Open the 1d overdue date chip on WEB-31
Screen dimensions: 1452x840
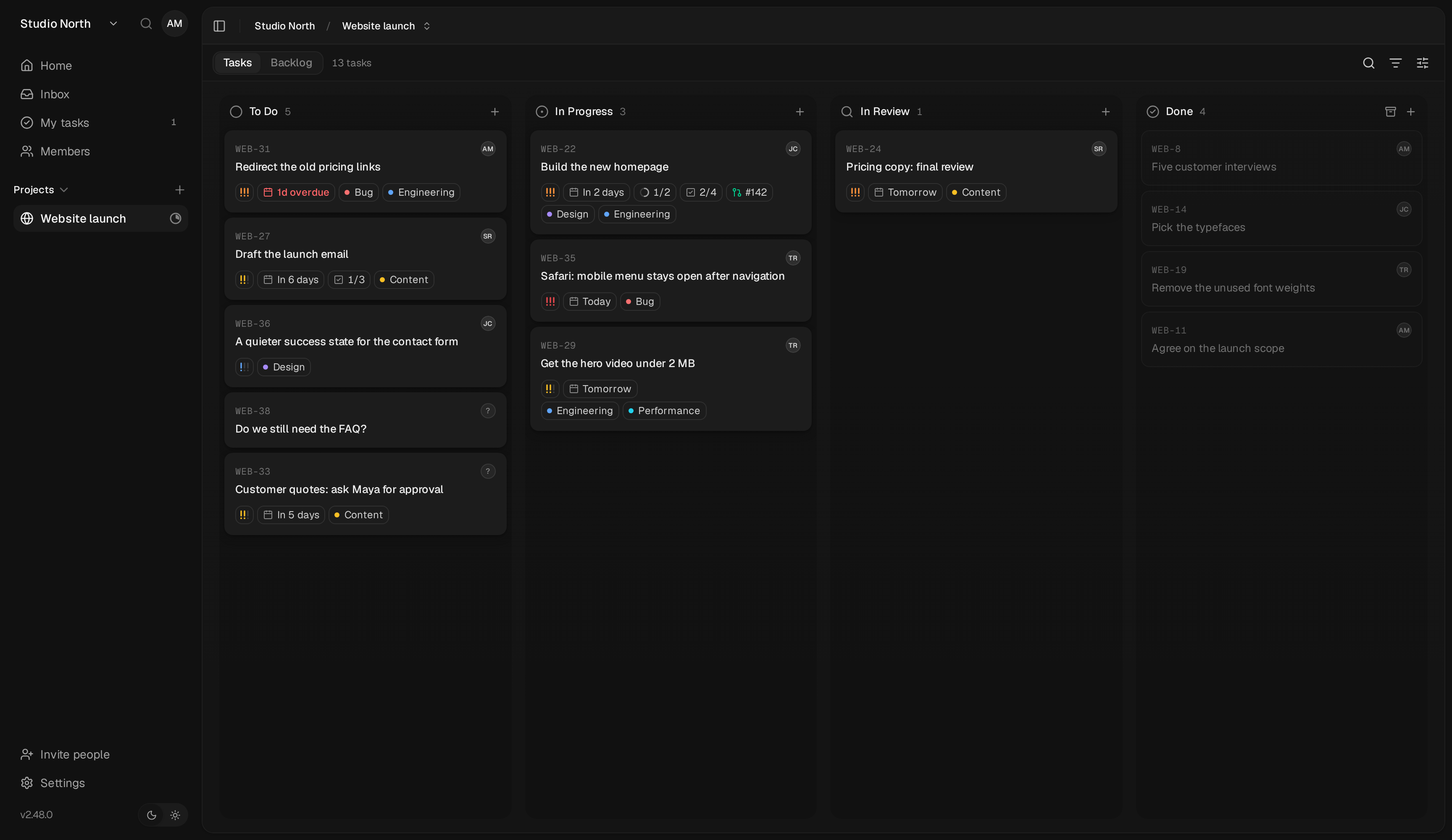point(296,192)
